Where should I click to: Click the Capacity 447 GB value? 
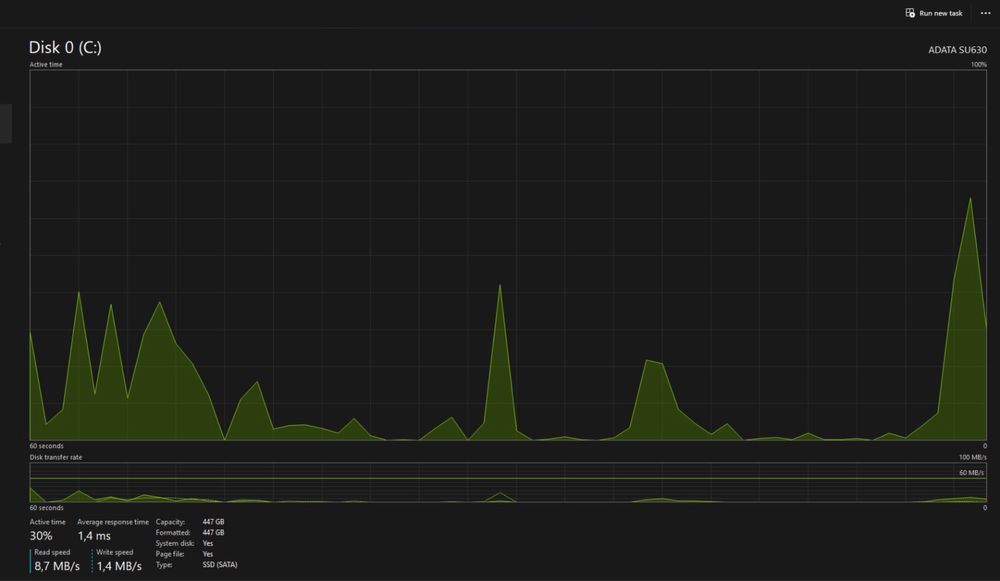point(213,522)
